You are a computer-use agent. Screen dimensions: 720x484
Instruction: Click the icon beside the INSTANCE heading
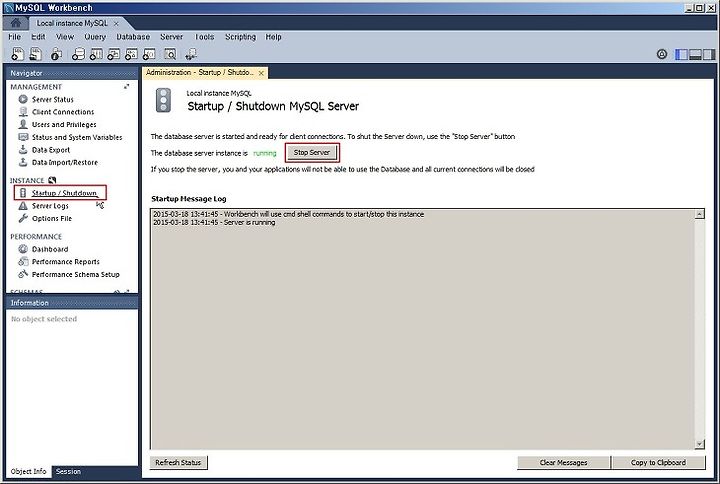(x=52, y=180)
